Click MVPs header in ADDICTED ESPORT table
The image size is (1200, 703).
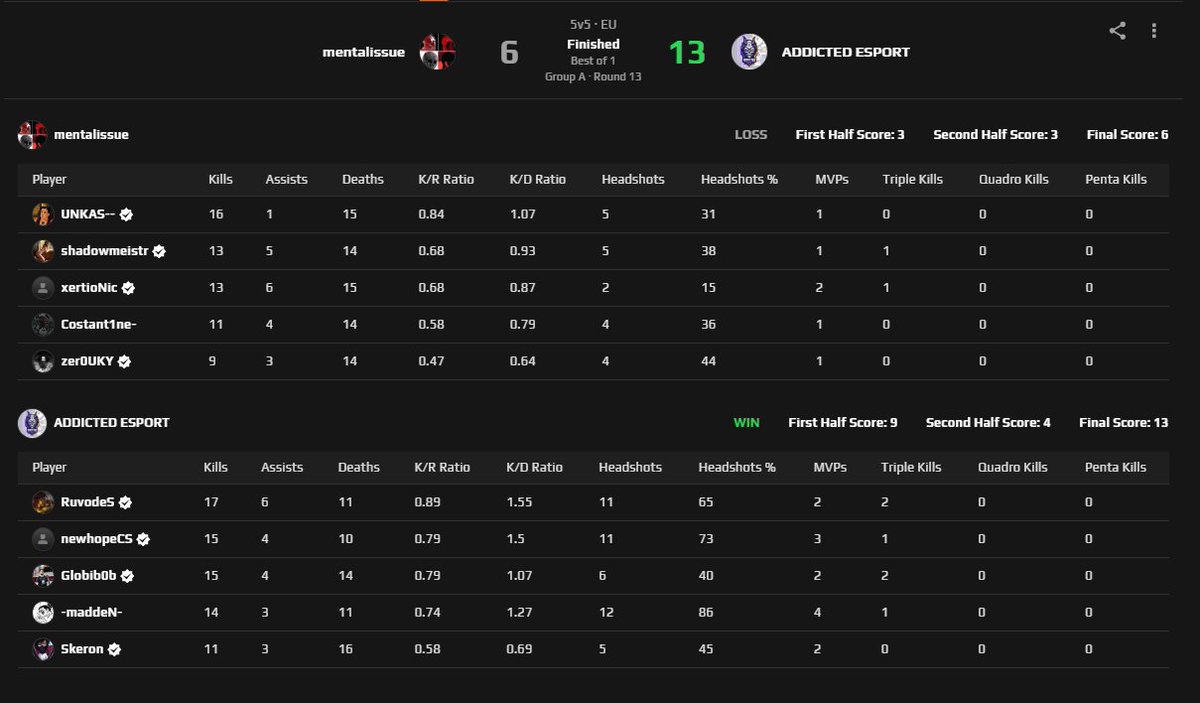tap(830, 468)
